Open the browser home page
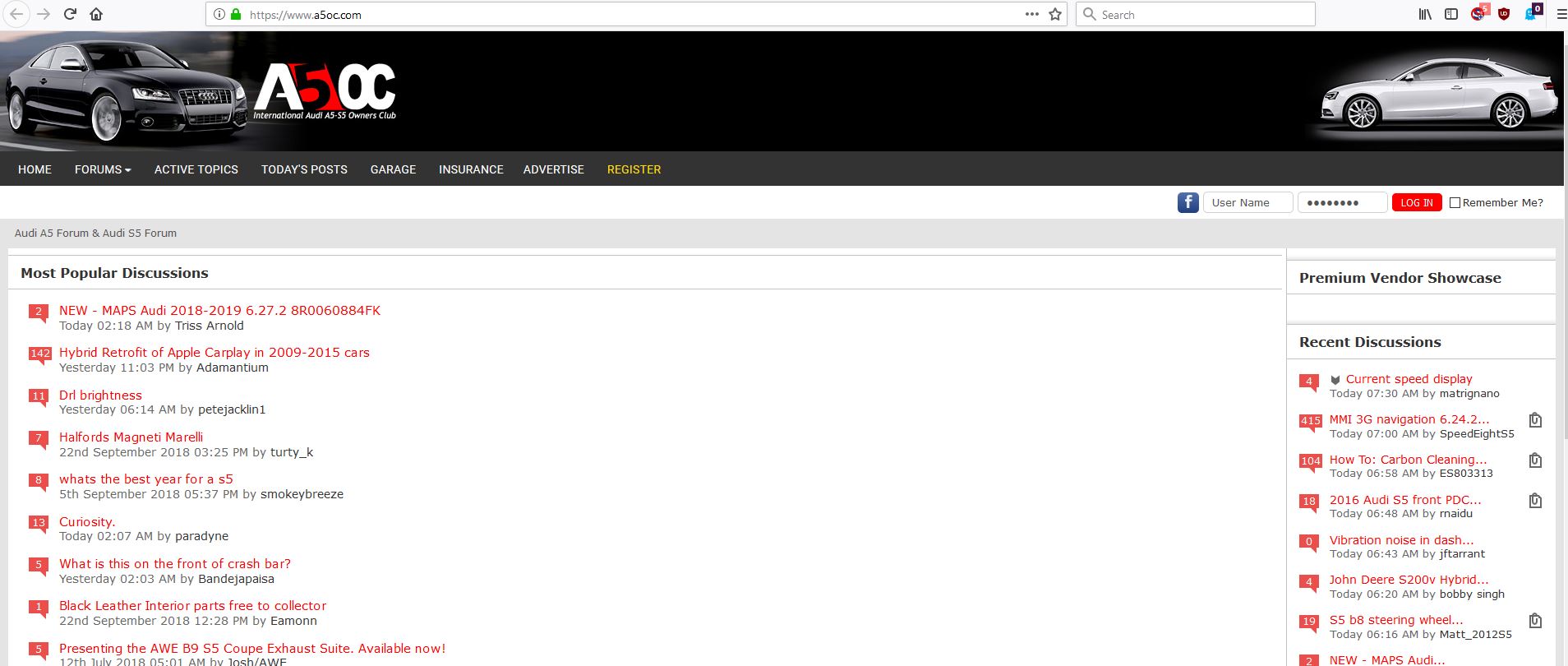This screenshot has height=666, width=1568. click(x=96, y=14)
